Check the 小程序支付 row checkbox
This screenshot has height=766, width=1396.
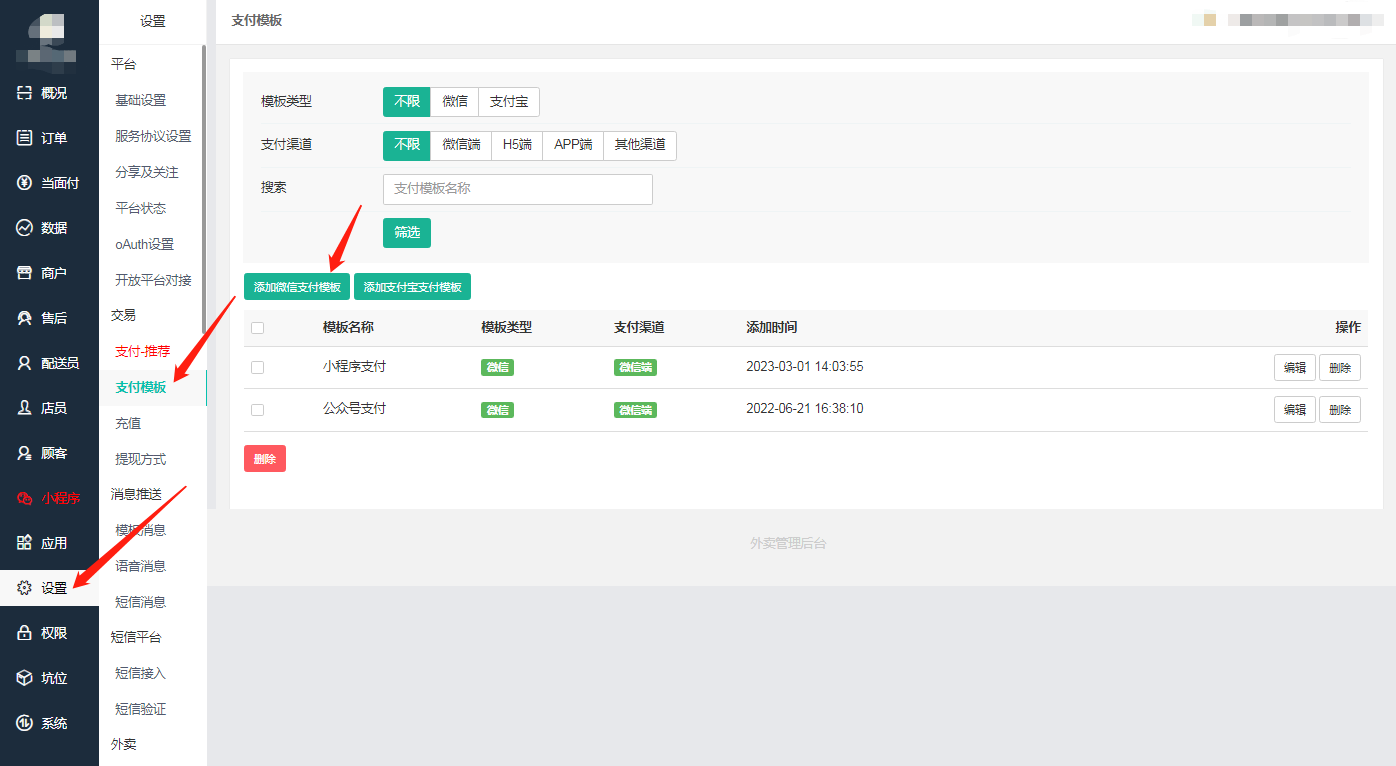[258, 368]
